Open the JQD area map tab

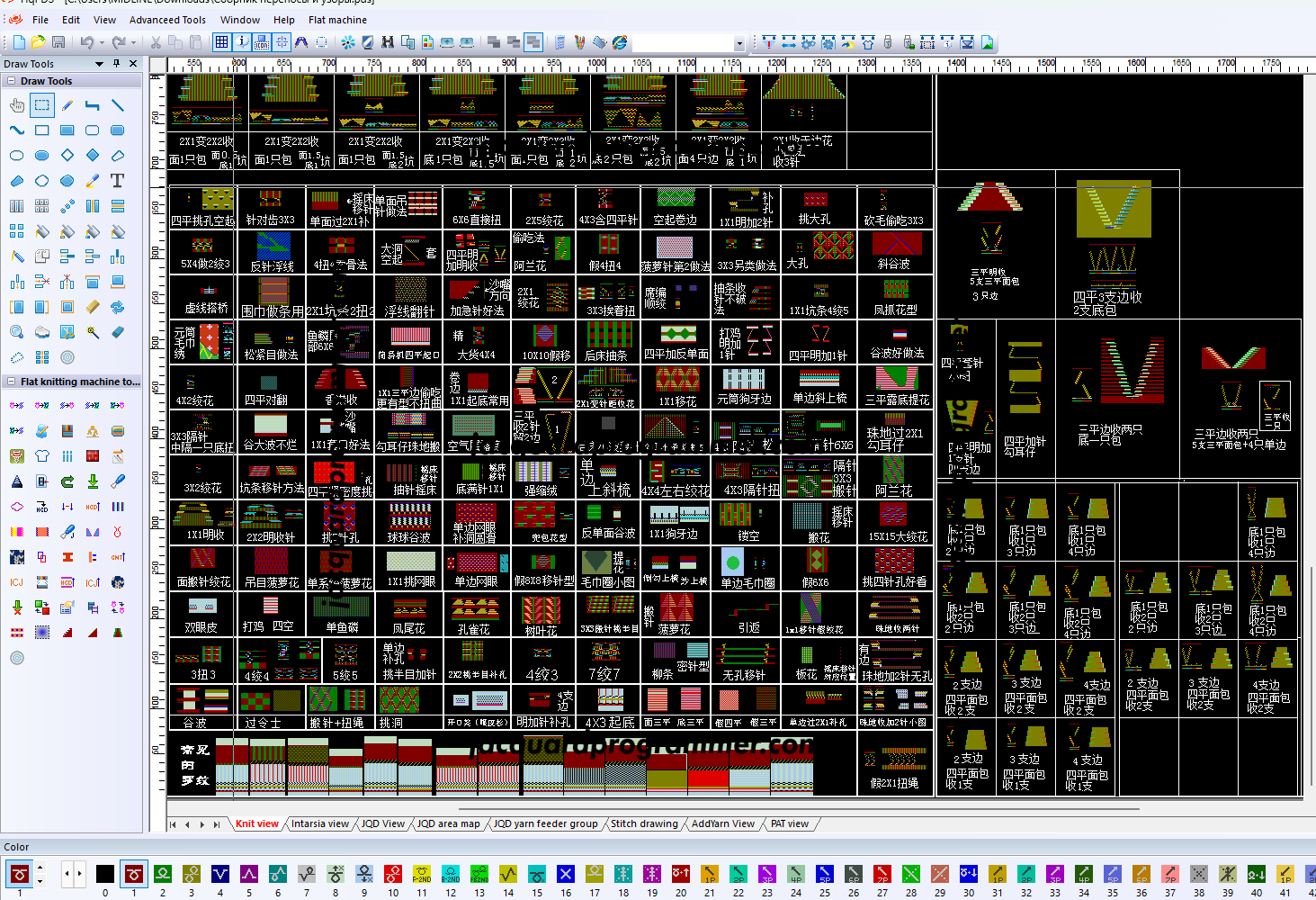[x=448, y=823]
